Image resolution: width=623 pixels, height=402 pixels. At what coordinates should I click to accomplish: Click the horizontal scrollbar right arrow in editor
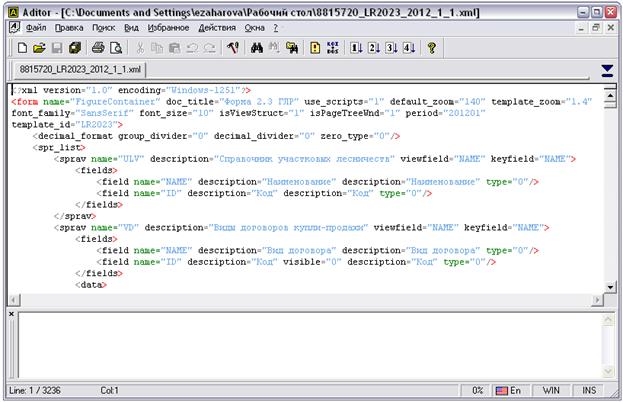(x=598, y=301)
